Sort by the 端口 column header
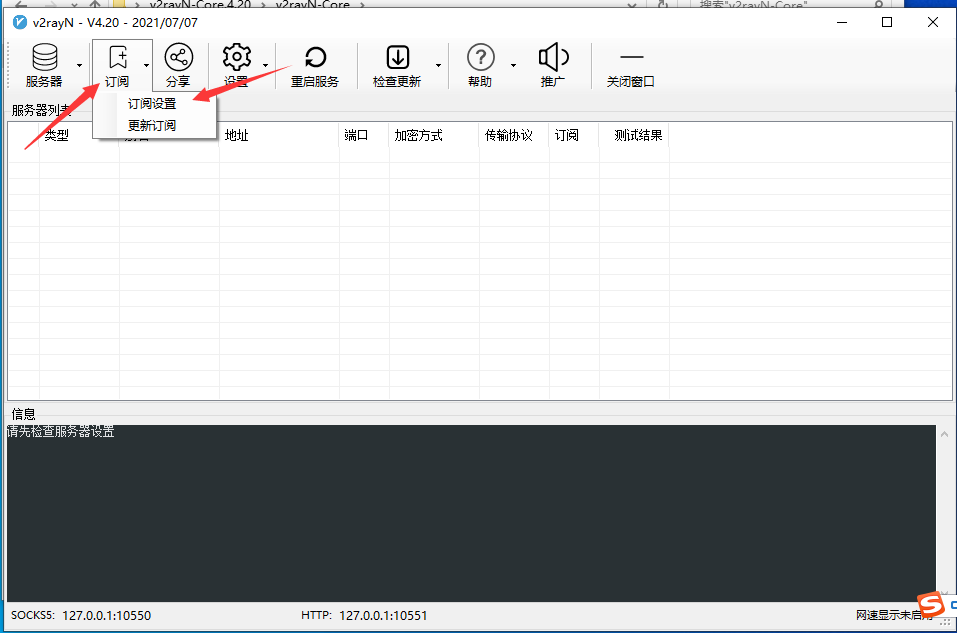 364,136
